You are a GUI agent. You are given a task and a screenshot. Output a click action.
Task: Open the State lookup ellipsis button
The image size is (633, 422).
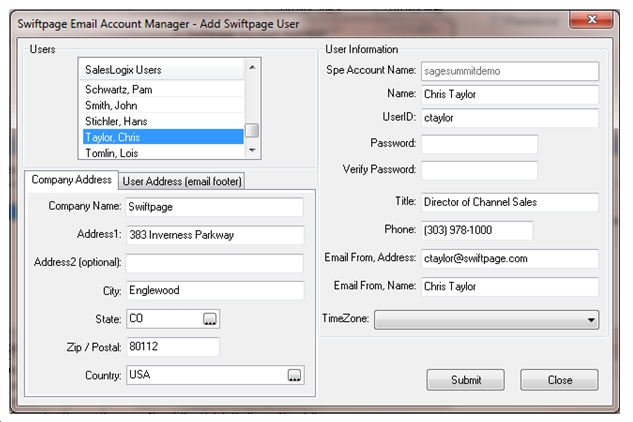click(210, 319)
